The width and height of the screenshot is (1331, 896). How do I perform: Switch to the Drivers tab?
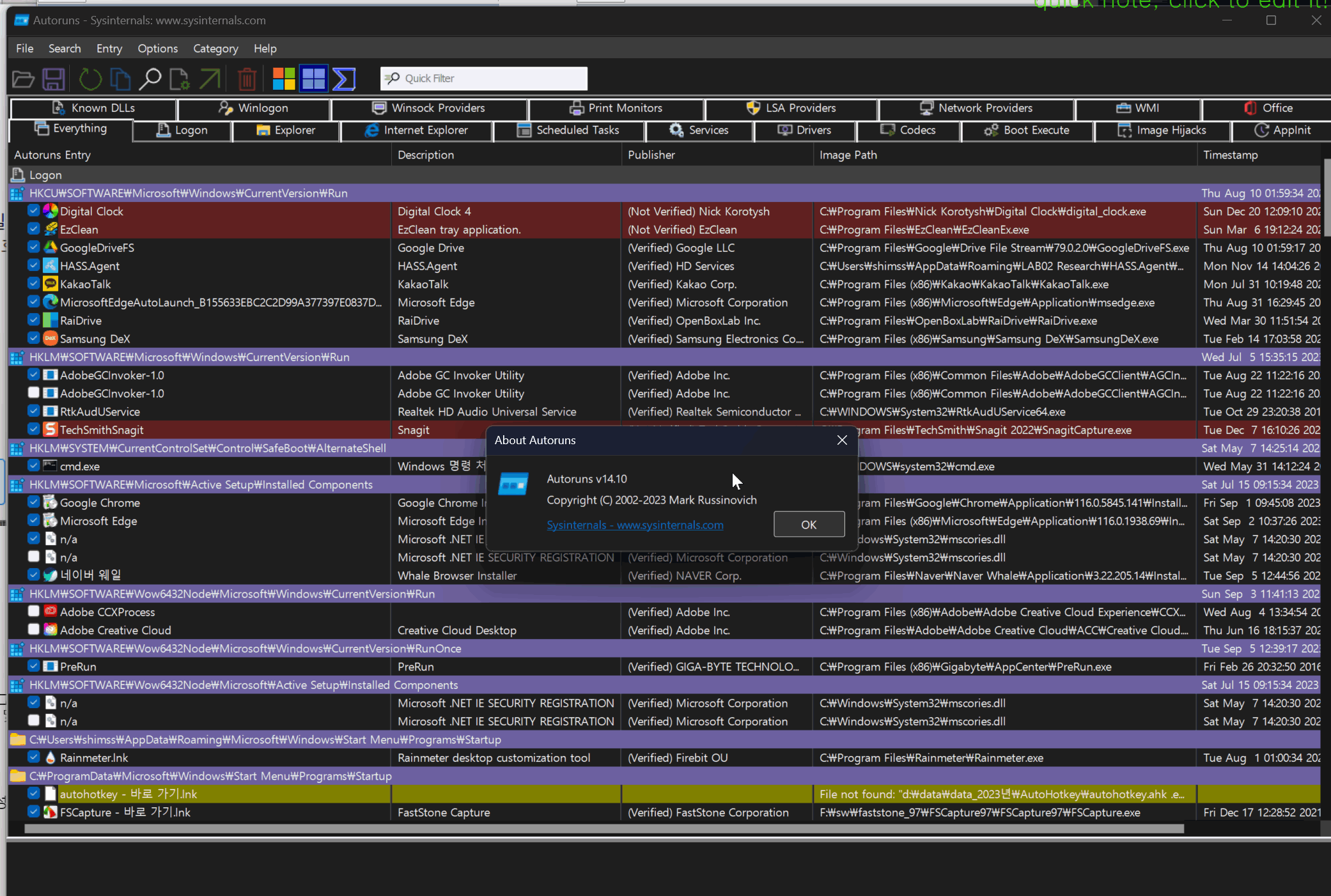click(x=804, y=130)
